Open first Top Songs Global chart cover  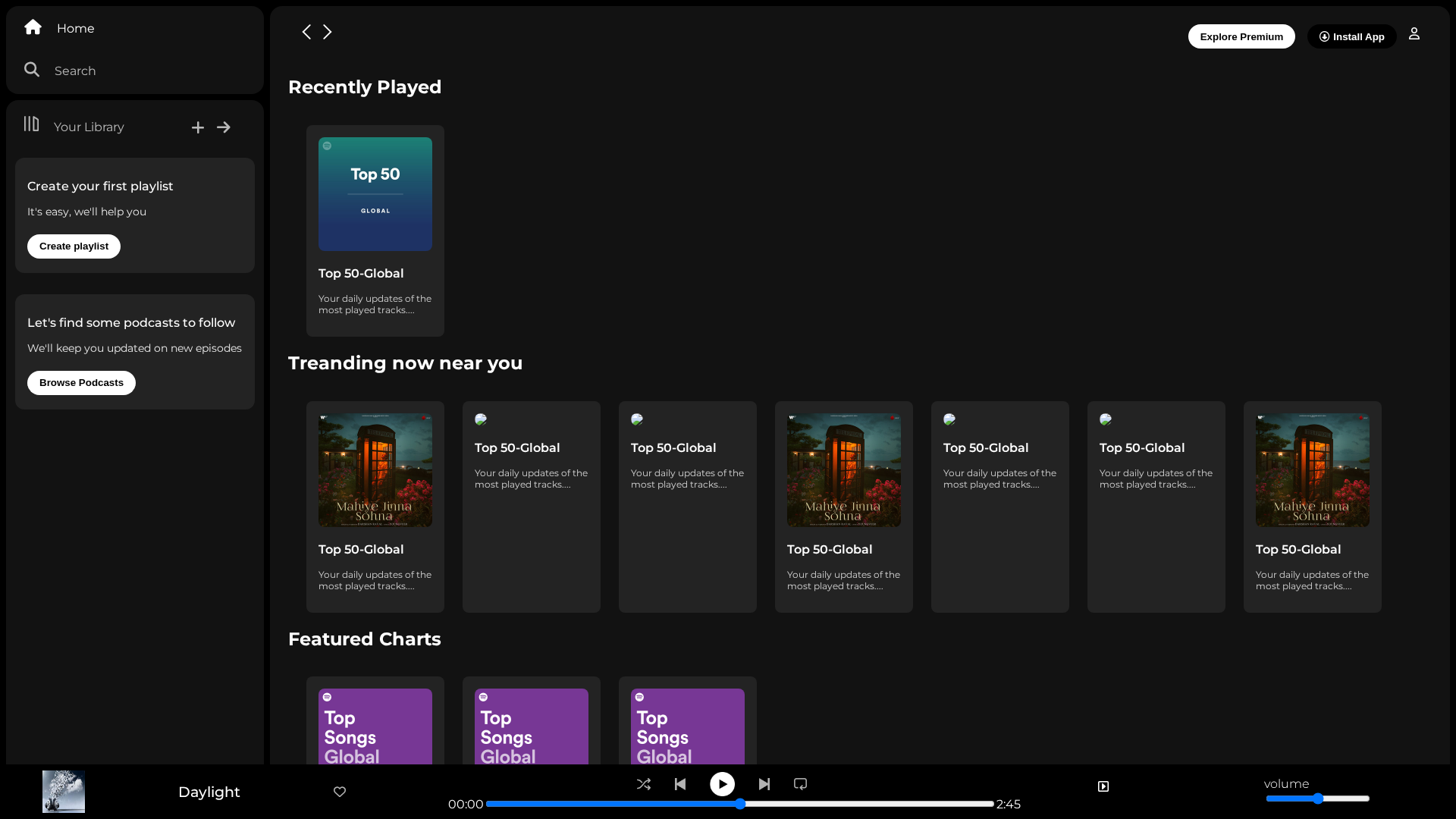(375, 726)
